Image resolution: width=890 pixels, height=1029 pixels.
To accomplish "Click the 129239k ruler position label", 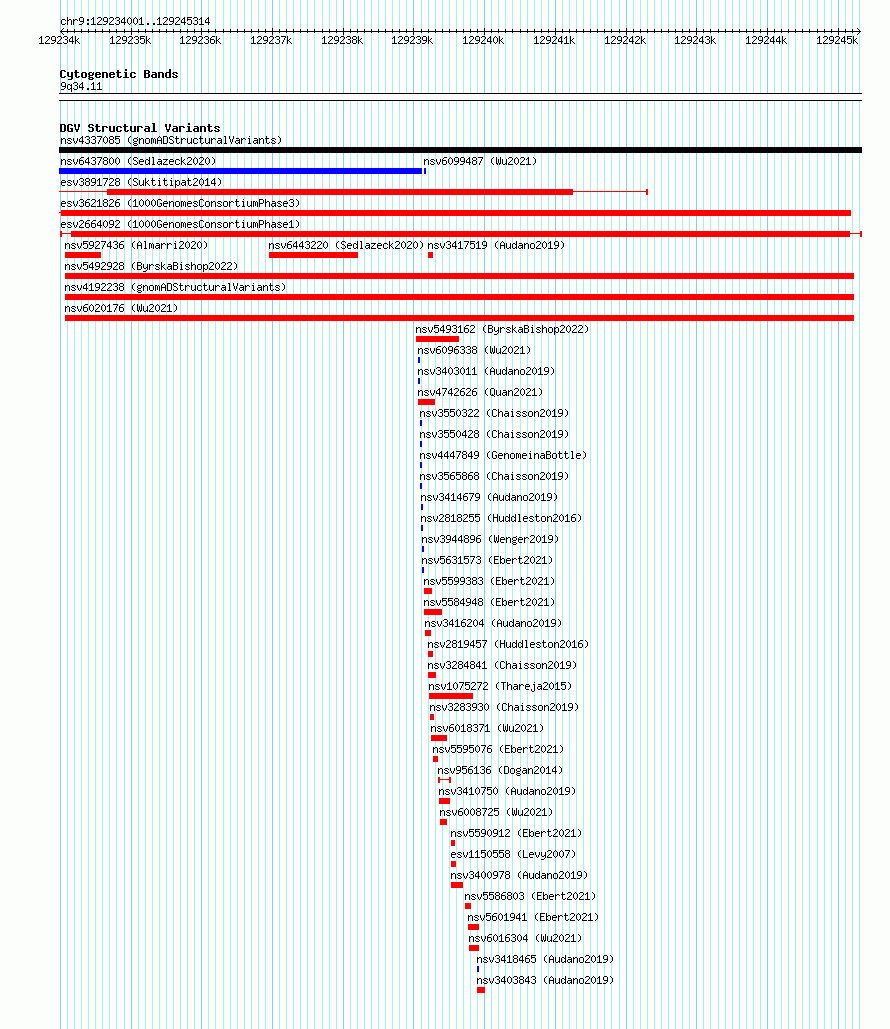I will click(412, 41).
